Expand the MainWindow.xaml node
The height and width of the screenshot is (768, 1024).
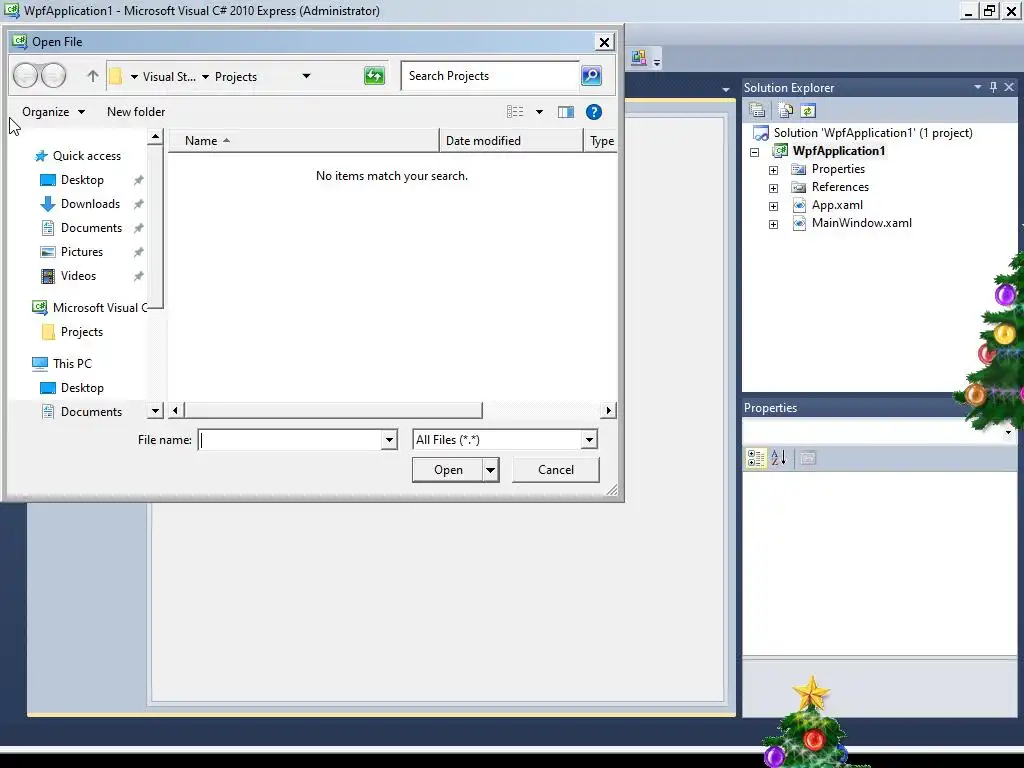point(773,225)
